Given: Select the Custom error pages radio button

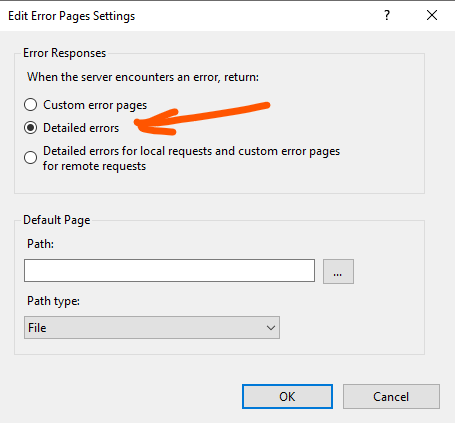Looking at the screenshot, I should pos(30,105).
